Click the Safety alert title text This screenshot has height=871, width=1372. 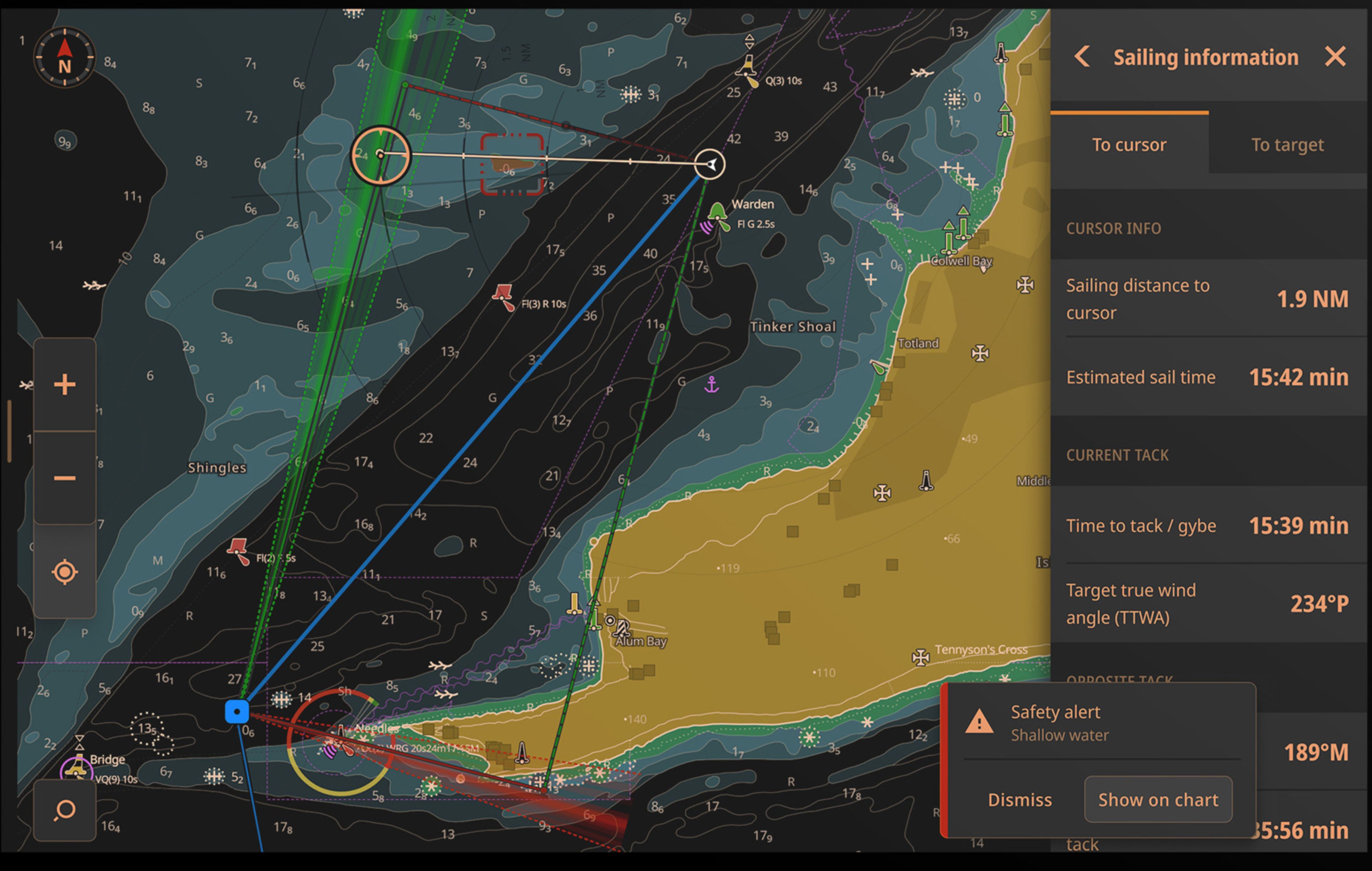point(1055,712)
